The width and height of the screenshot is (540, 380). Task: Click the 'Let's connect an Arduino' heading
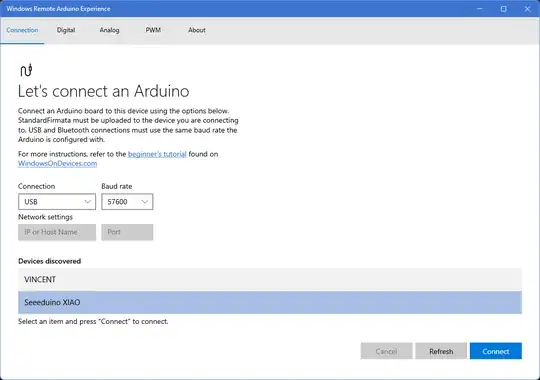pyautogui.click(x=103, y=92)
